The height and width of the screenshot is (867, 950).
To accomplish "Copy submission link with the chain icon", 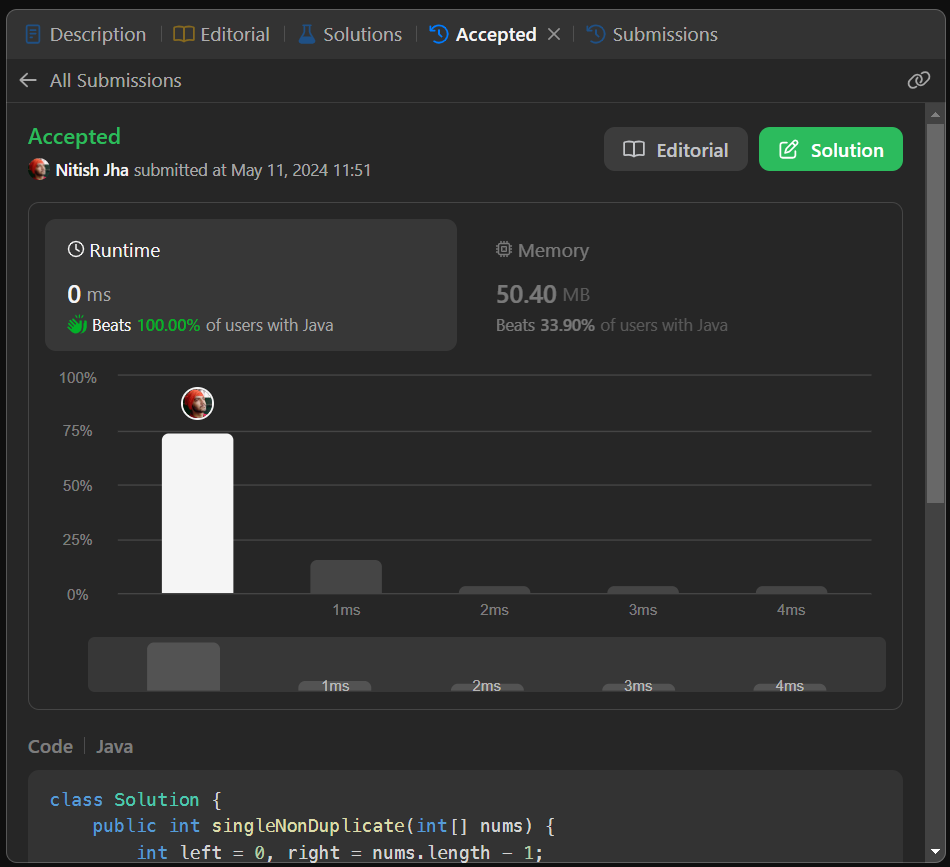I will click(918, 80).
